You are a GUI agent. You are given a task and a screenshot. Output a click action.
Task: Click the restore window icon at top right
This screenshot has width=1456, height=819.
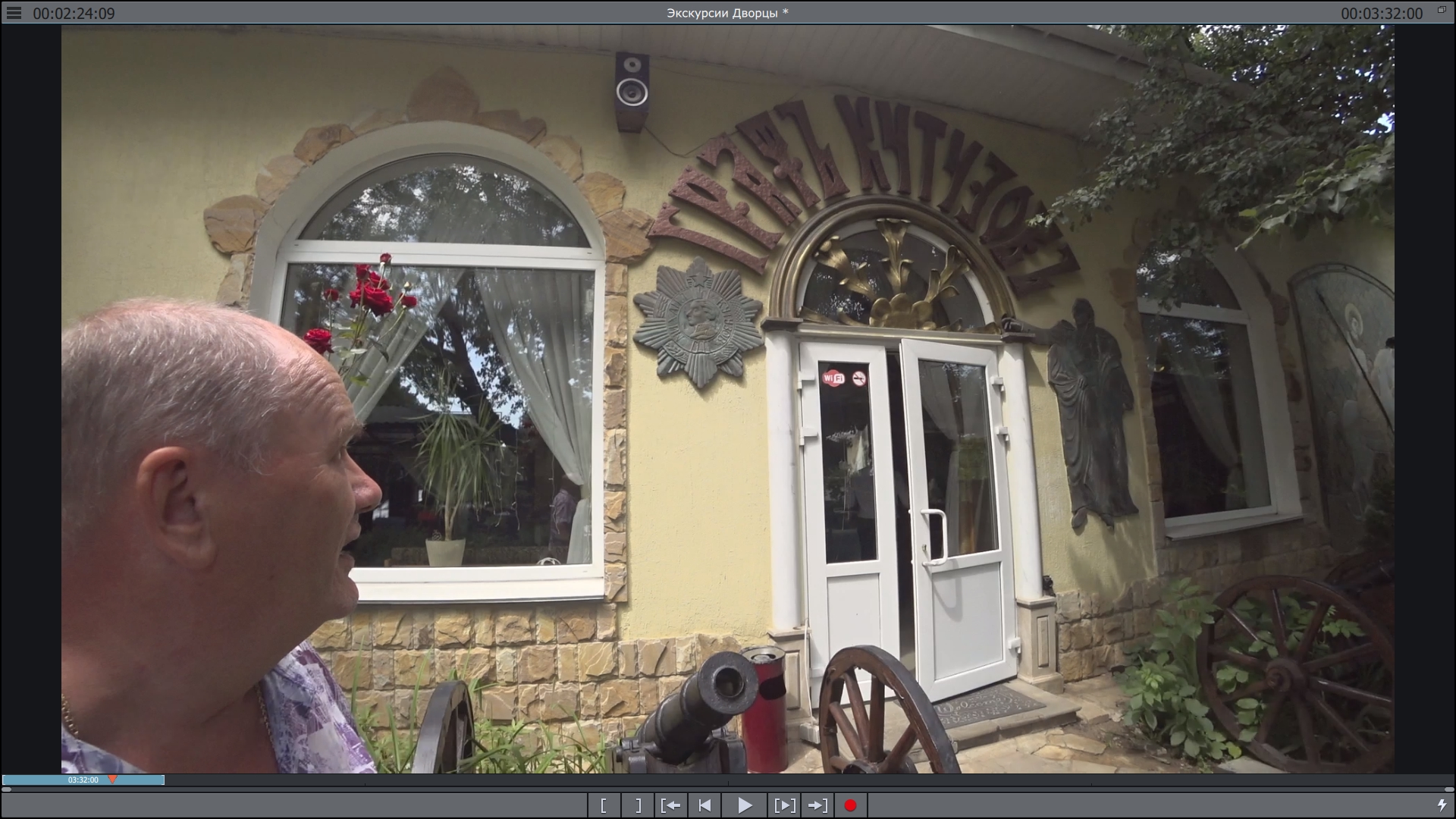(1442, 10)
